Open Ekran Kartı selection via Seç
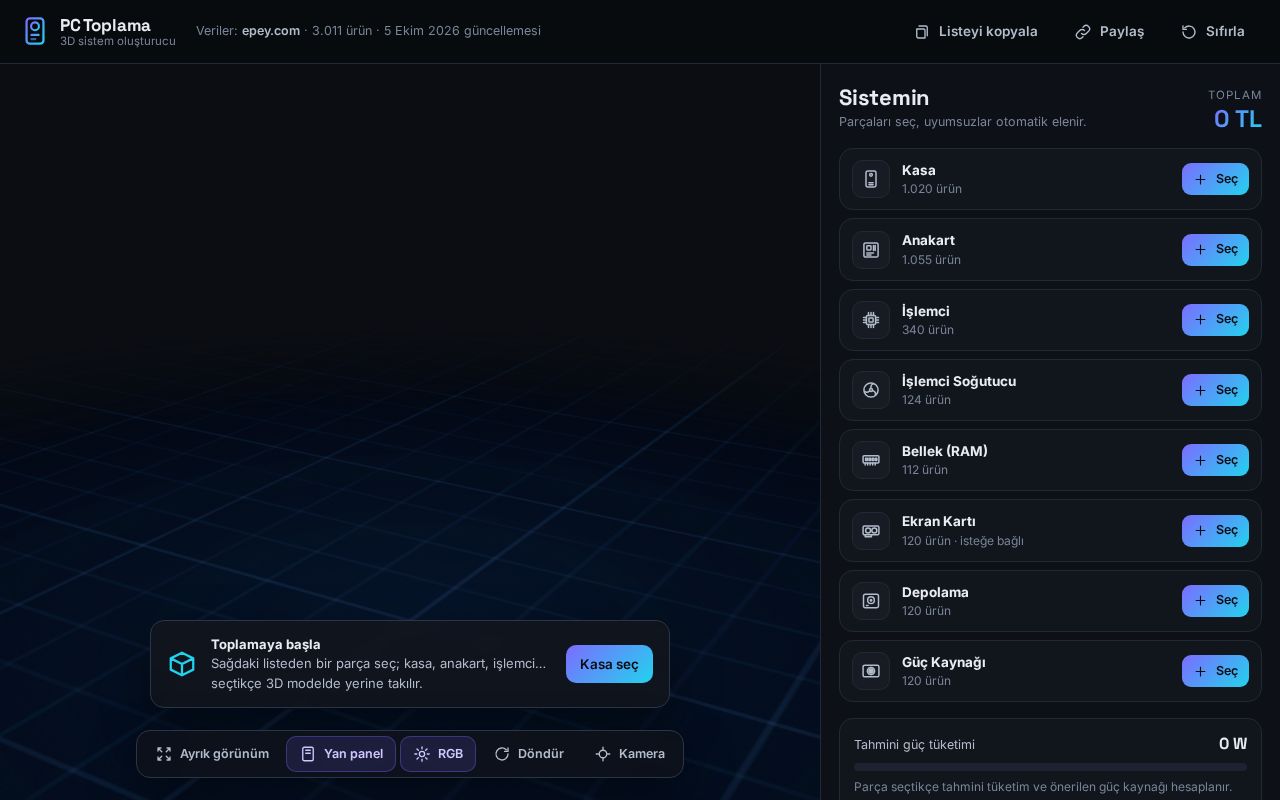The width and height of the screenshot is (1280, 800). coord(1215,531)
